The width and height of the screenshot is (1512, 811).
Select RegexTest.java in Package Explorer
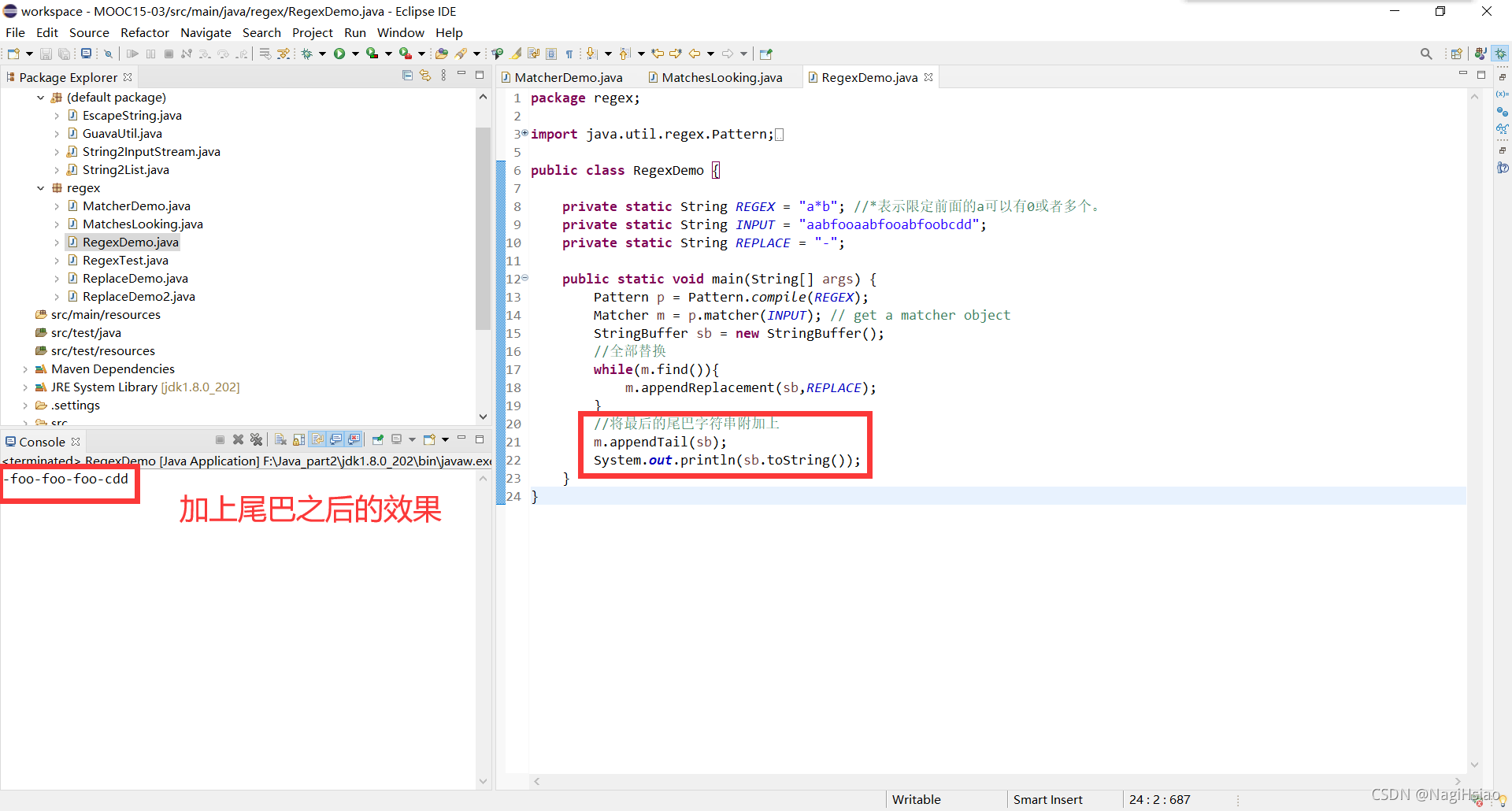coord(125,261)
